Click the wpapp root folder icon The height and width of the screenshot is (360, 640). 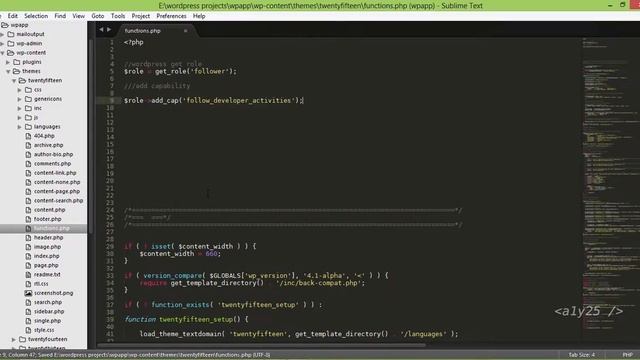(5, 25)
